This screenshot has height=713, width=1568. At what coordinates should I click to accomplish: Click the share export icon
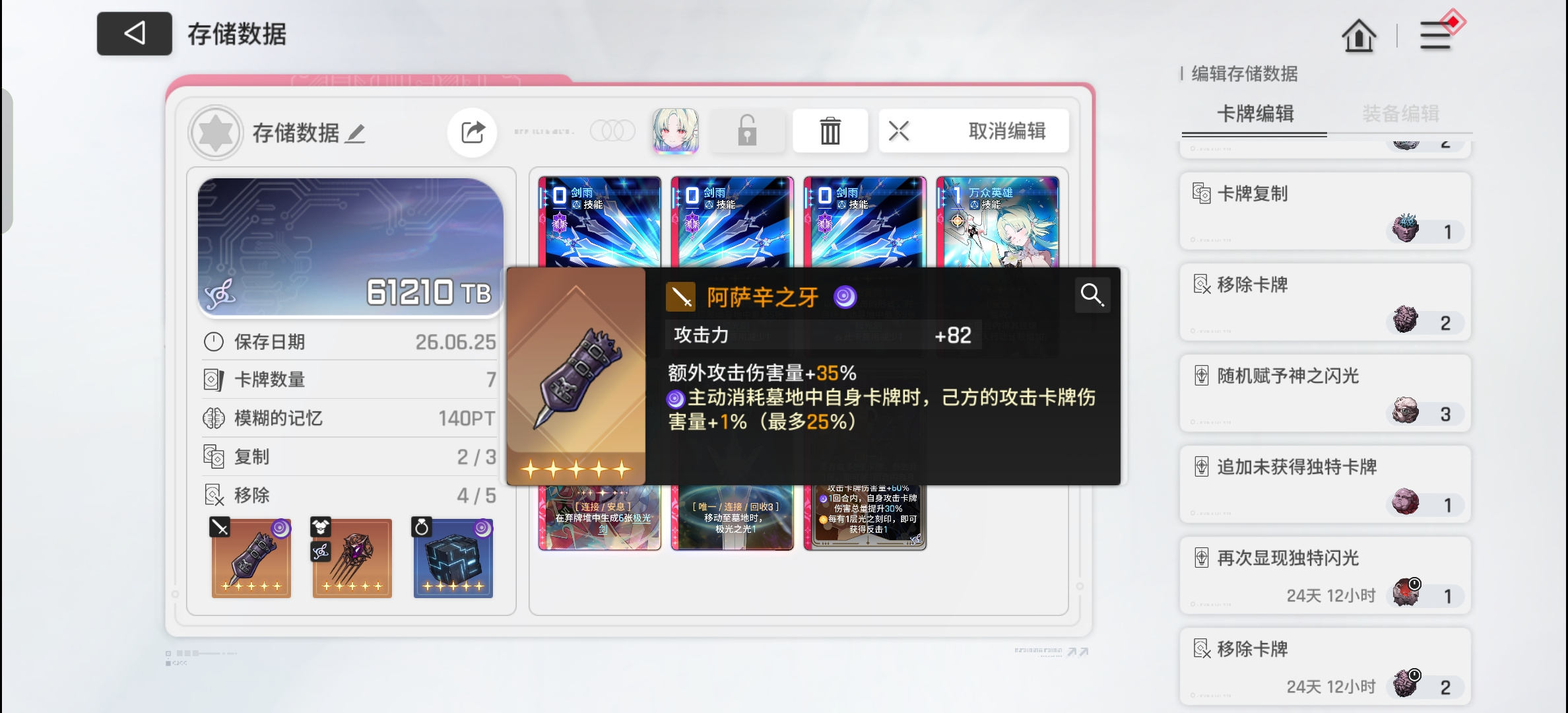(473, 132)
